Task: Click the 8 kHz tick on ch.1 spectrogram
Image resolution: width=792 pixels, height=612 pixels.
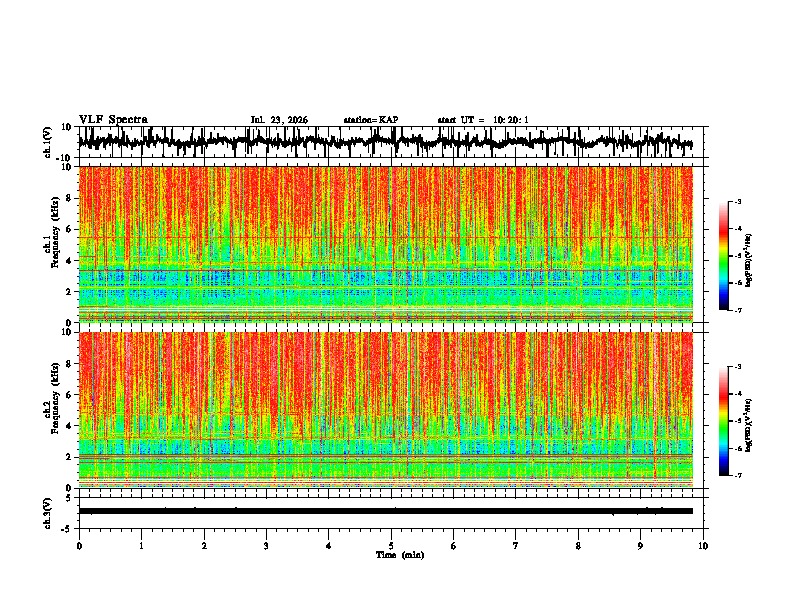Action: 69,198
